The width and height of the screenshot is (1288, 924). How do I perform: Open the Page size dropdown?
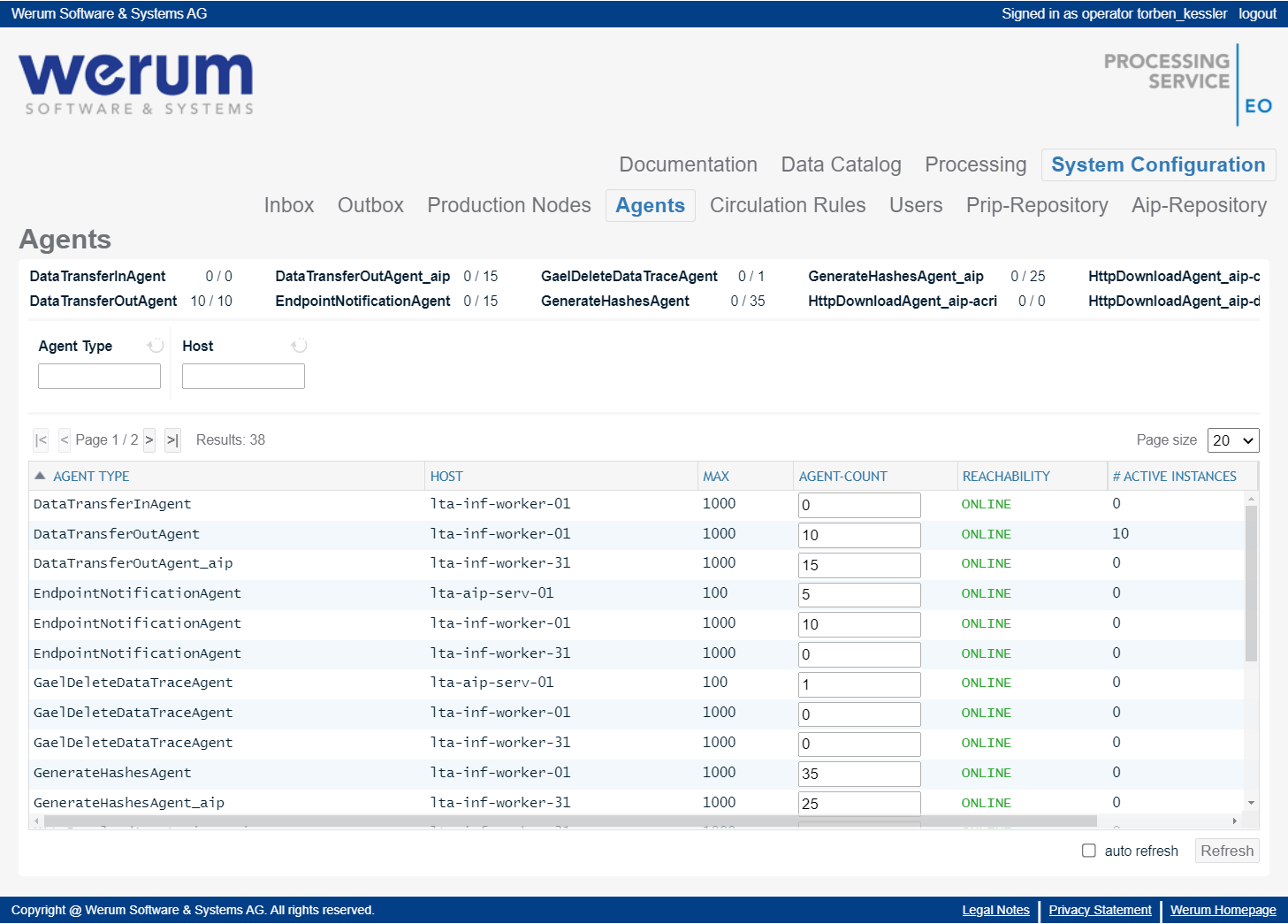[1233, 440]
